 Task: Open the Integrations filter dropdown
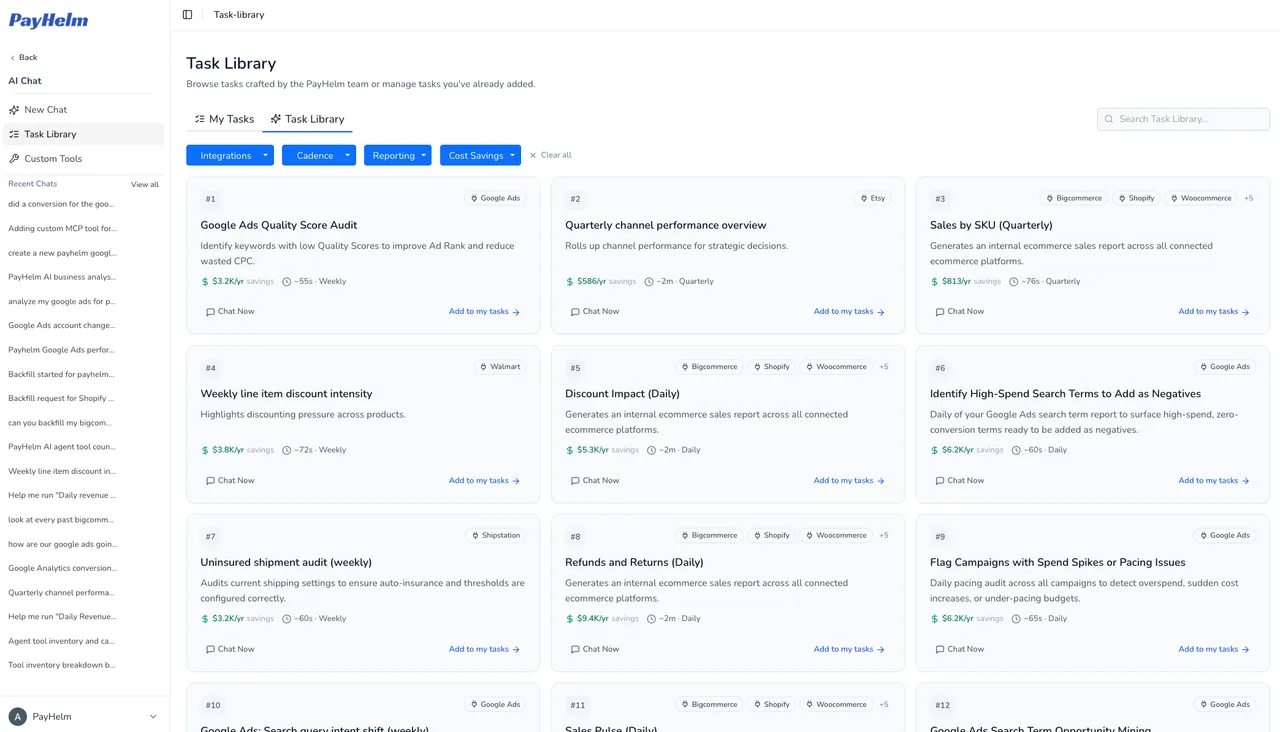(230, 155)
